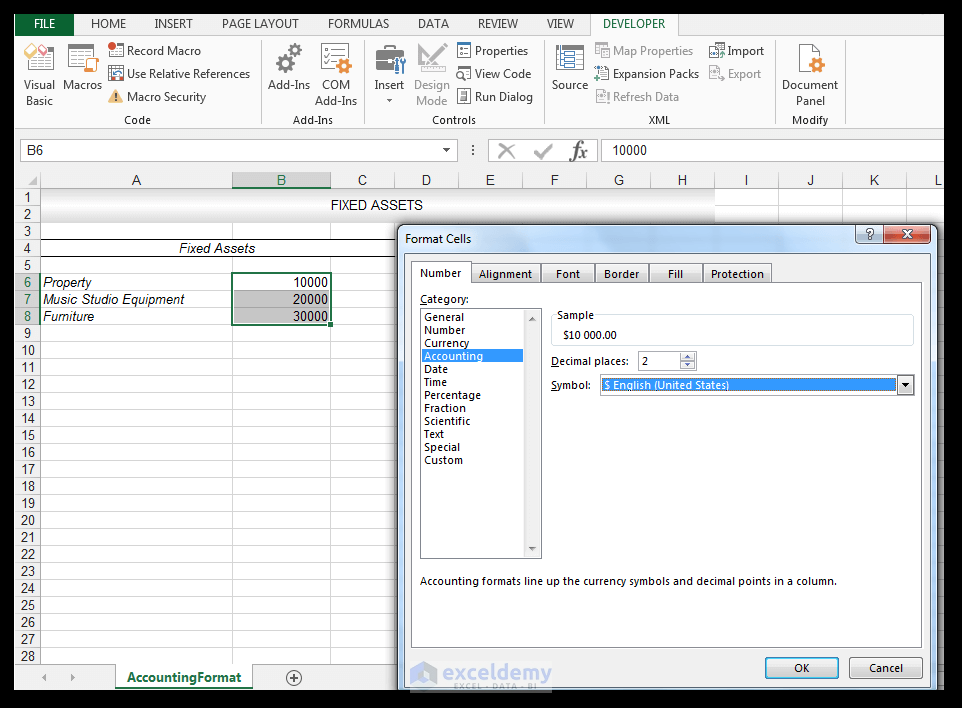The height and width of the screenshot is (708, 962).
Task: Confirm the formula bar entry
Action: 542,150
